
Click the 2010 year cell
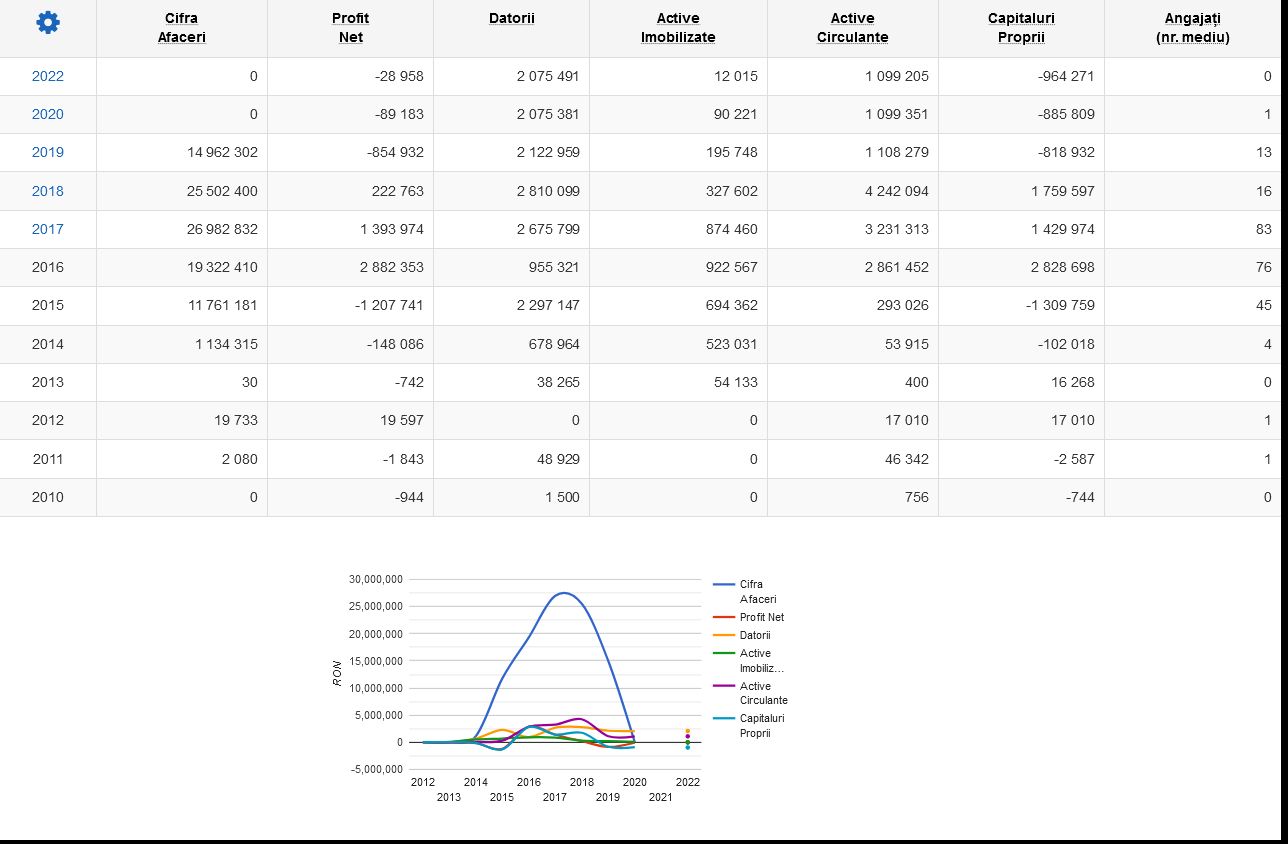47,497
